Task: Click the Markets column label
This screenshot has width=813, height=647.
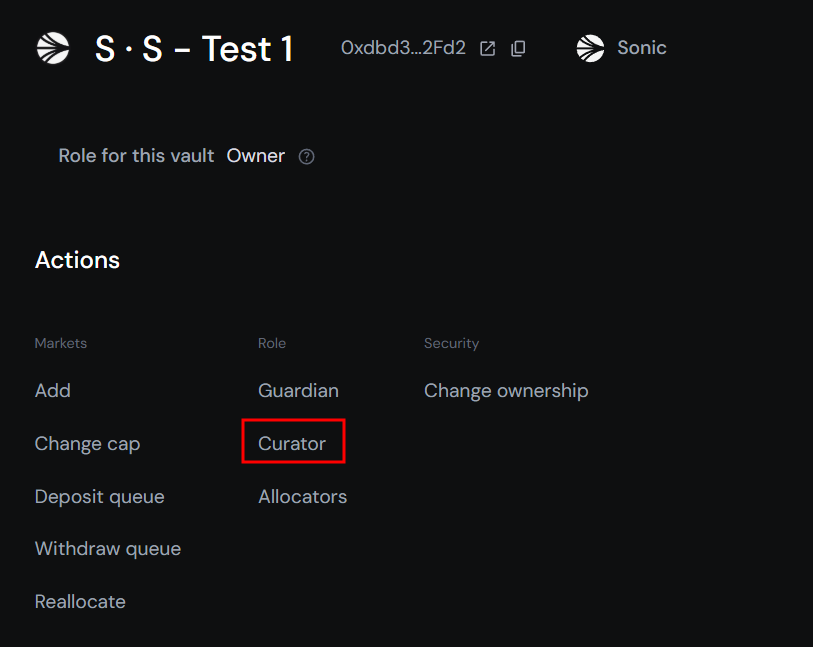Action: point(61,343)
